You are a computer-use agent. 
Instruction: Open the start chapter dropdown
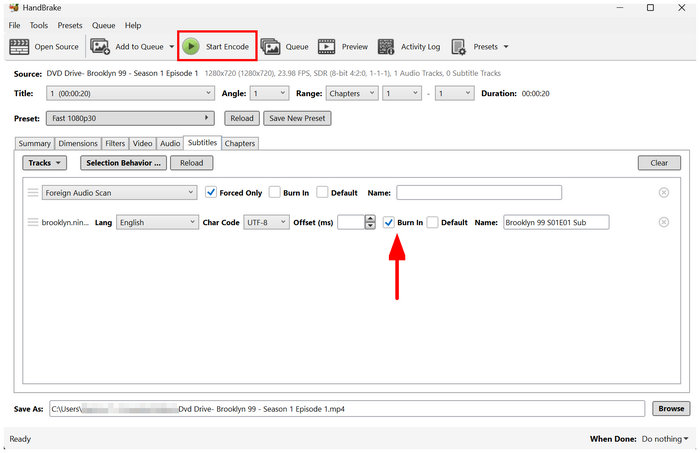point(402,93)
